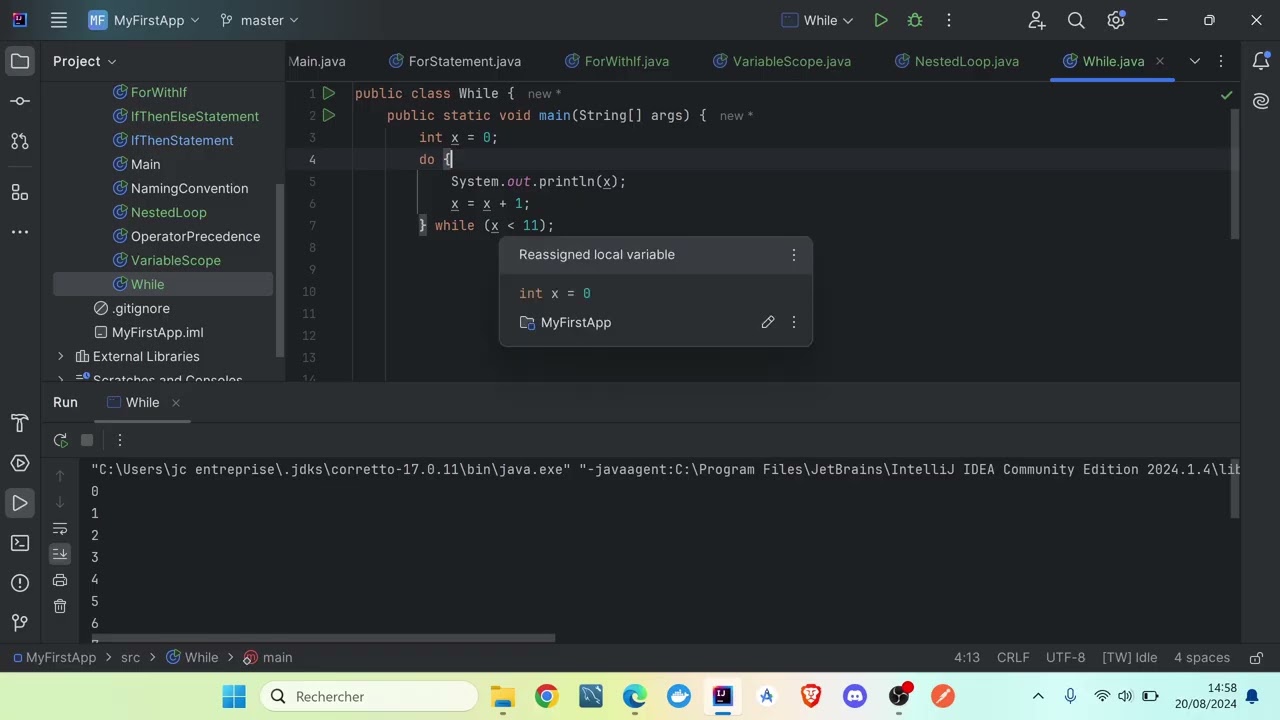
Task: Click Windows taskbar search box
Action: pos(370,696)
